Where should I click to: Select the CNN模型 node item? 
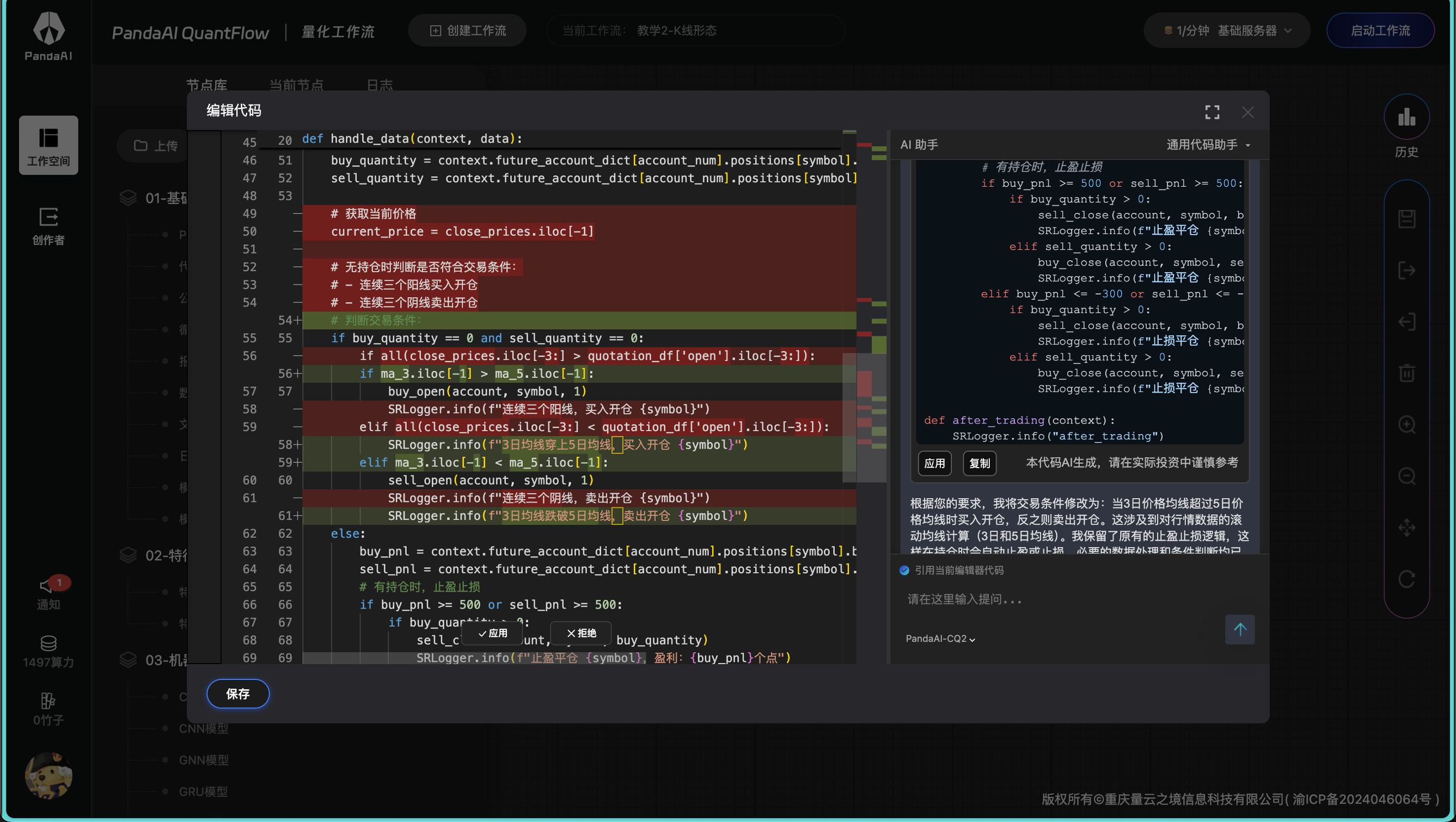point(204,728)
